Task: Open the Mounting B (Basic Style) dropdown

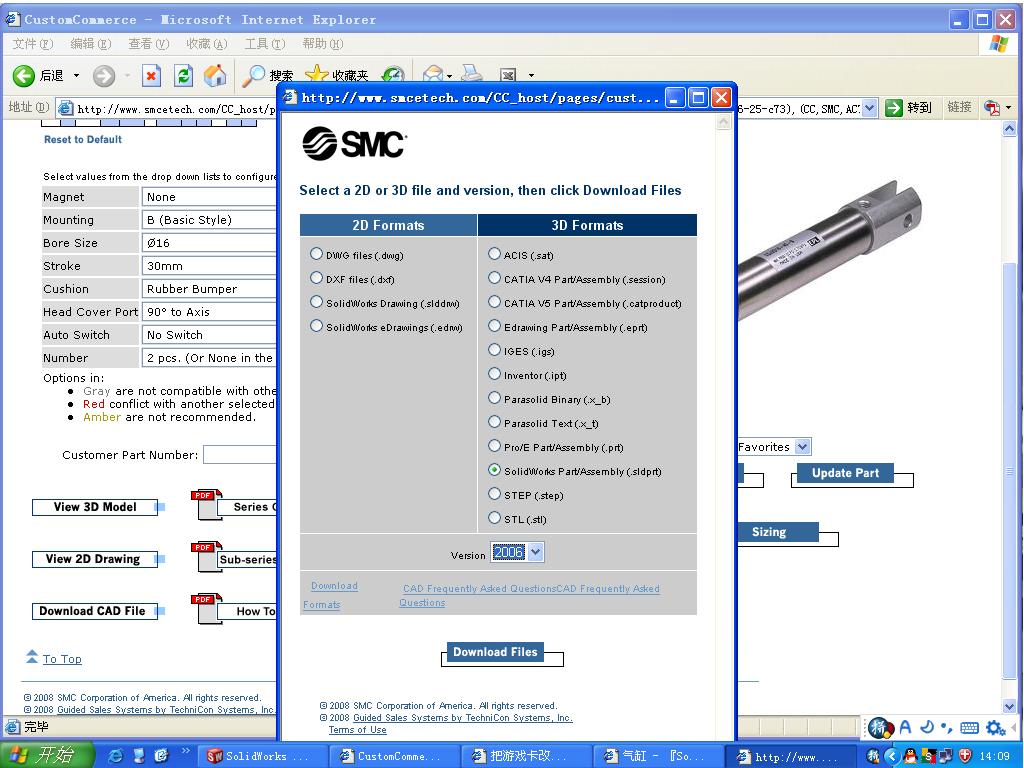Action: (x=208, y=219)
